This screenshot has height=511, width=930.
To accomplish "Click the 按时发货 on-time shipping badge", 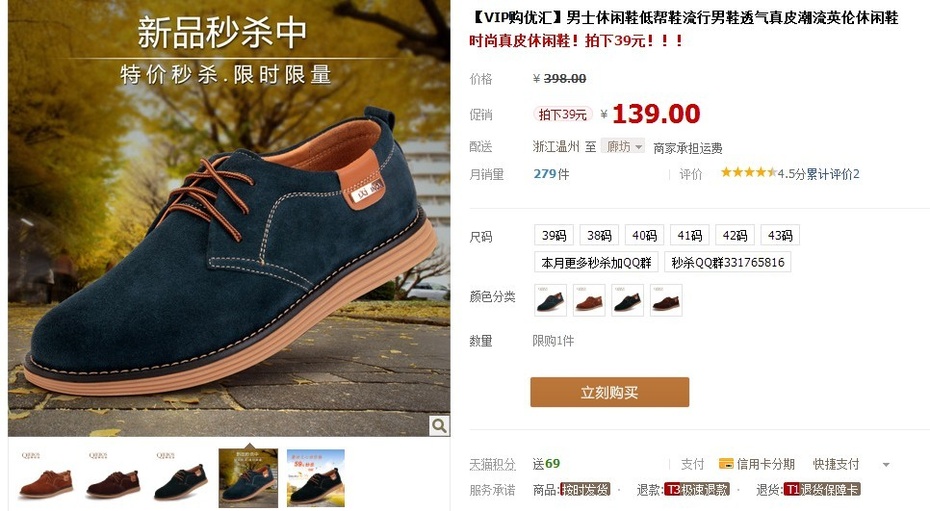I will pos(585,490).
